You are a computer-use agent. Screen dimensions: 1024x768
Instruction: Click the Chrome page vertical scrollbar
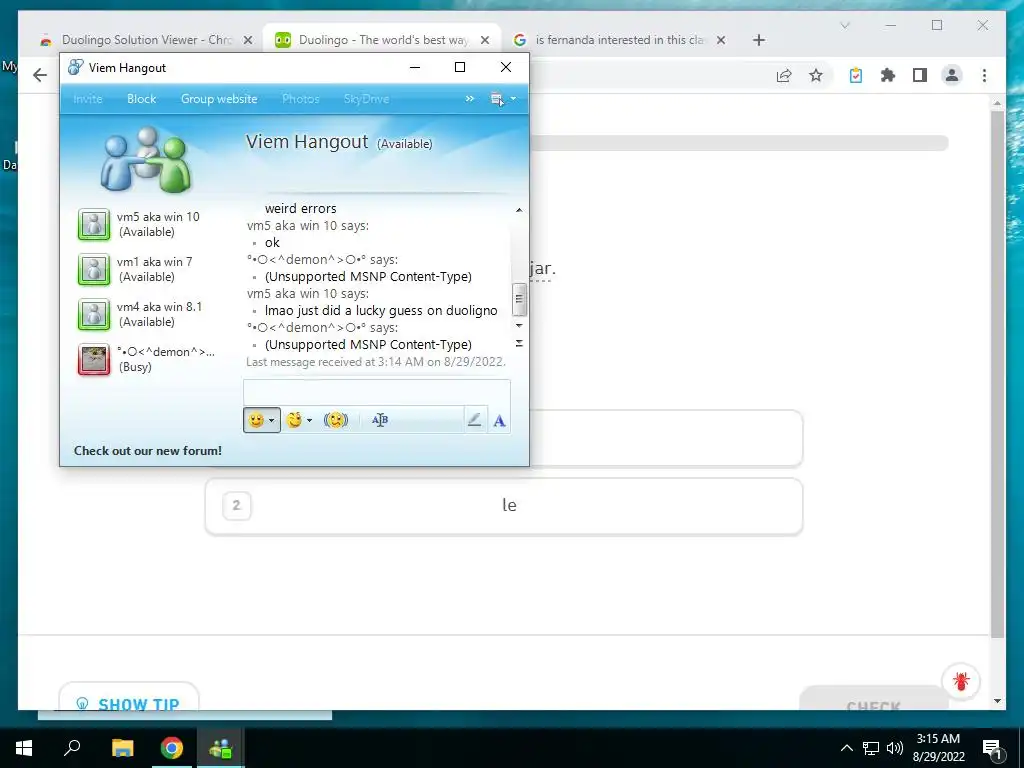(997, 374)
